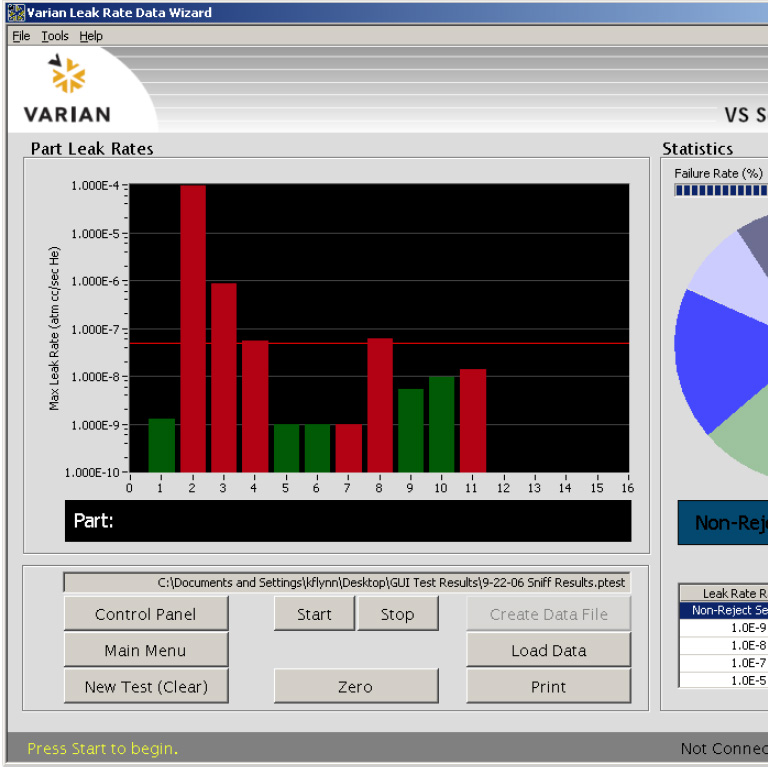Zero the leak detector
Screen dimensions: 768x768
click(356, 686)
